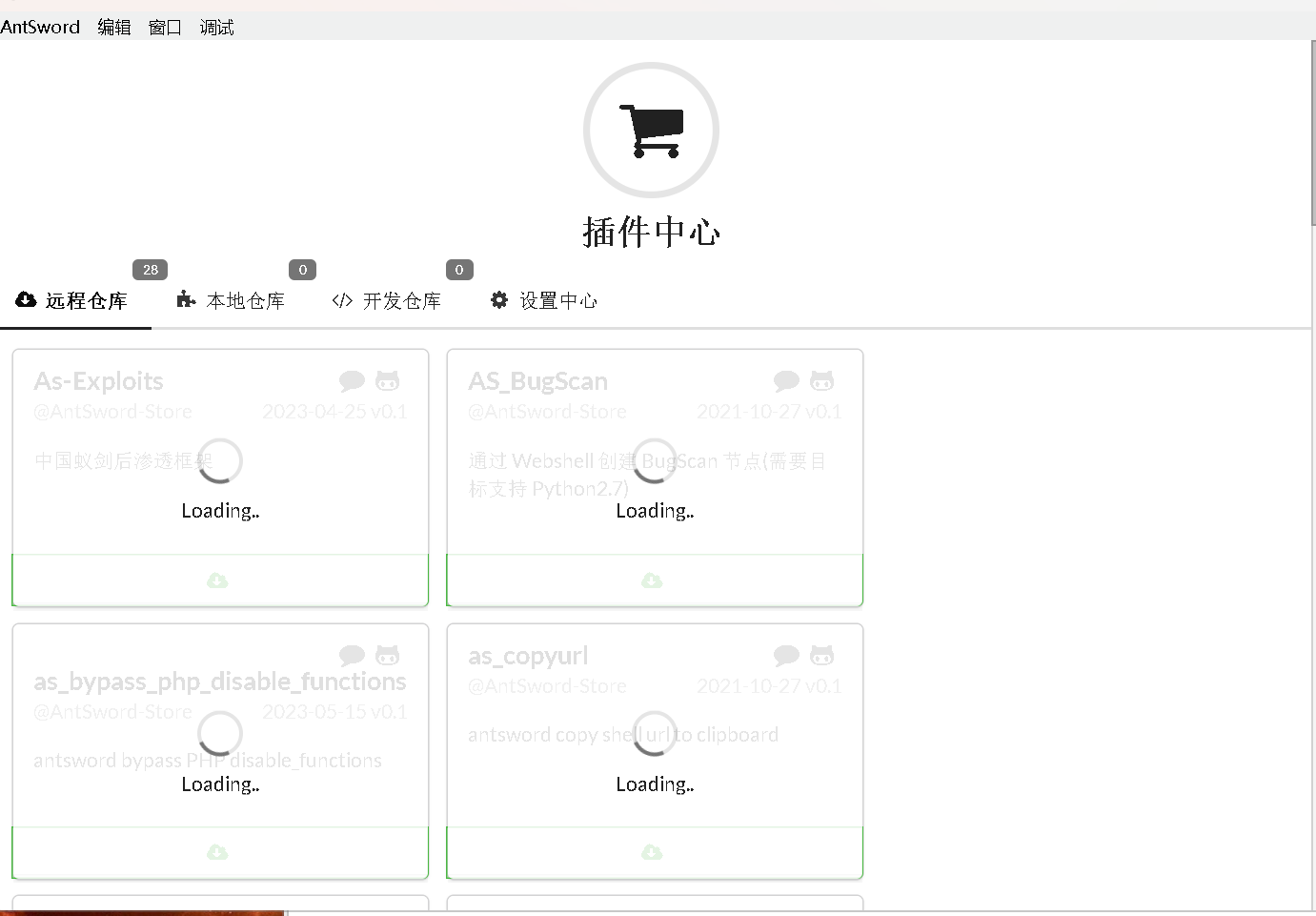Download the As-Exploits plugin
Image resolution: width=1316 pixels, height=916 pixels.
pos(218,580)
